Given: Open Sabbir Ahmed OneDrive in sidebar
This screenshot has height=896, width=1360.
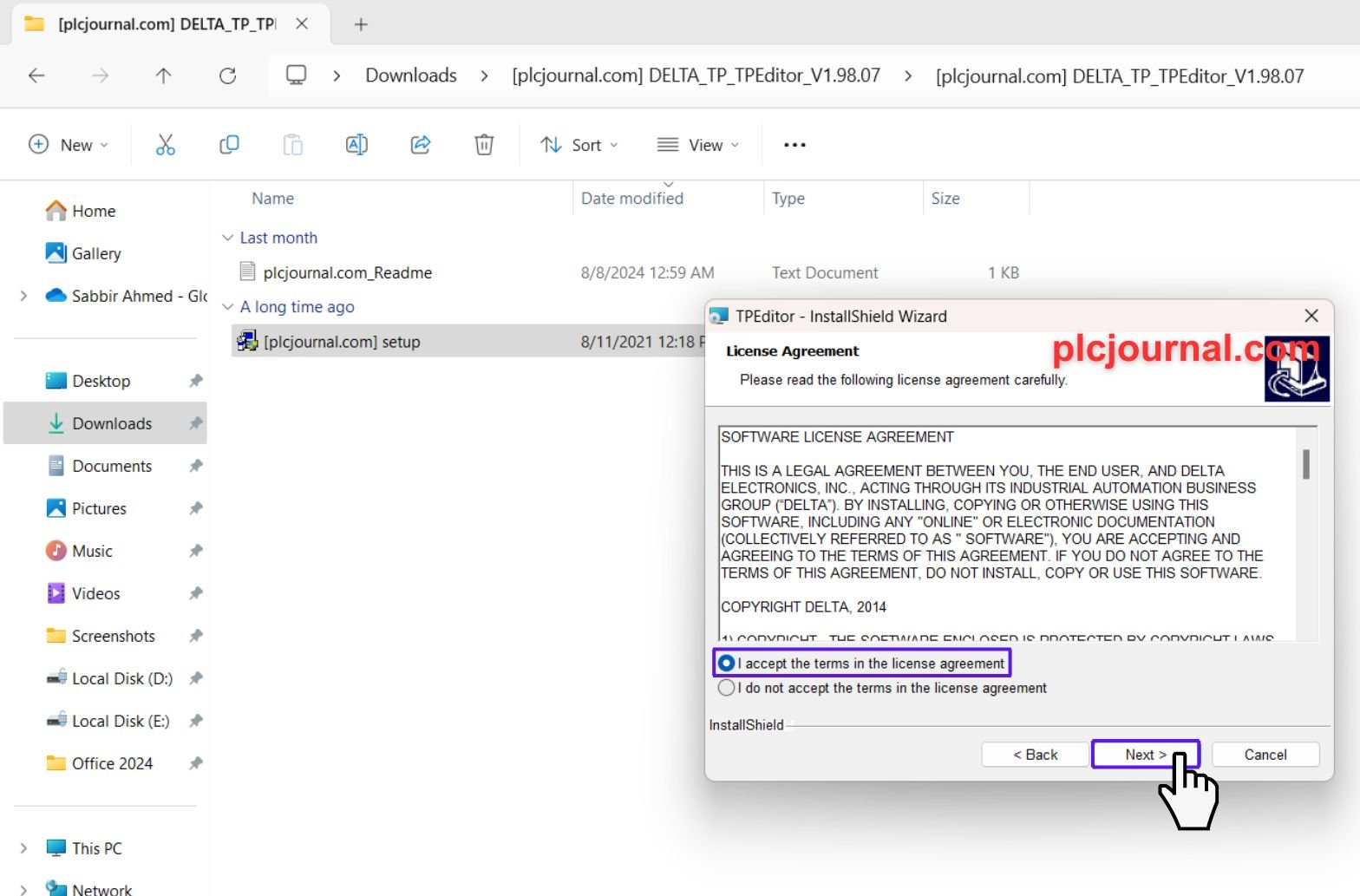Looking at the screenshot, I should click(127, 296).
